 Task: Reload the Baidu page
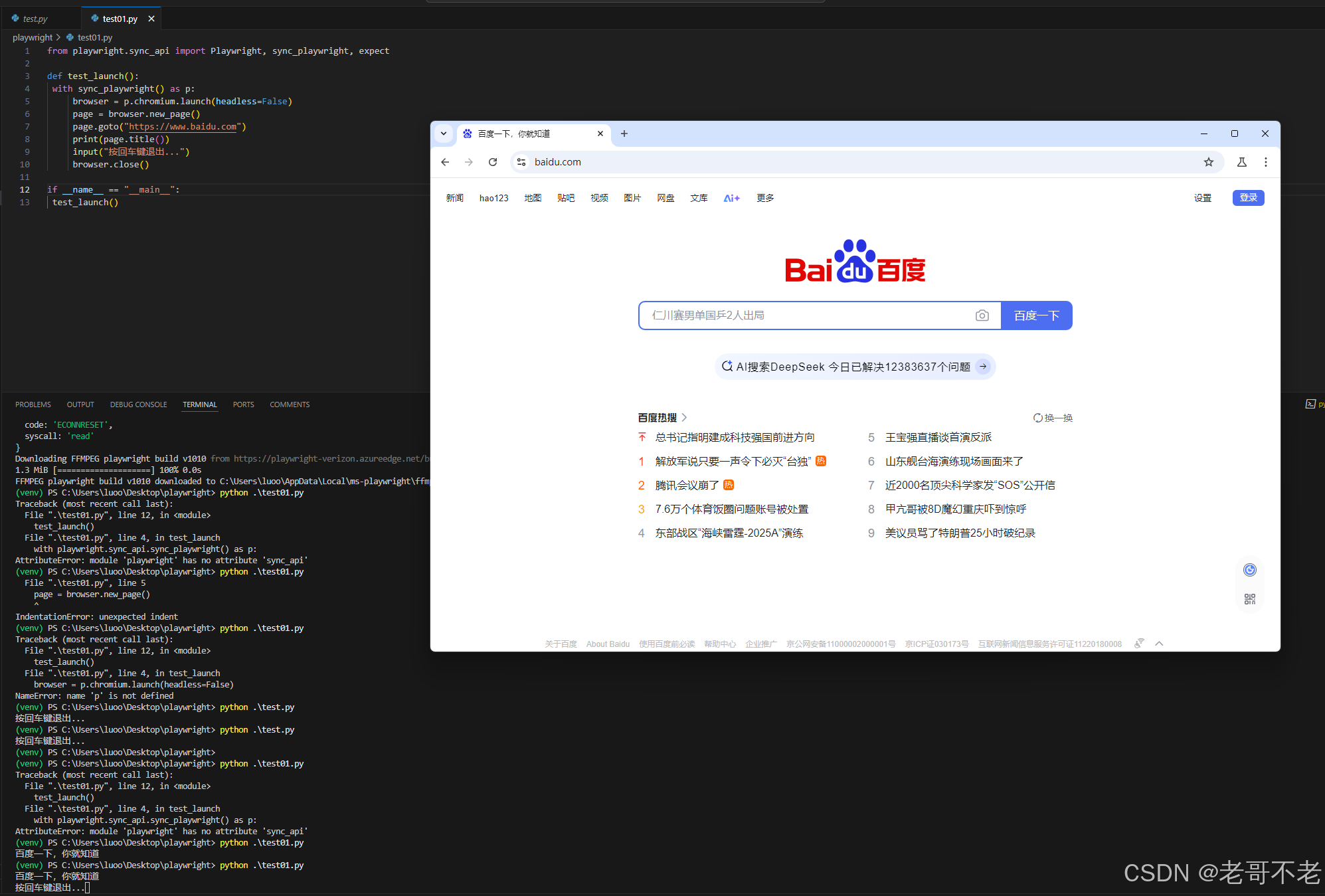coord(493,162)
